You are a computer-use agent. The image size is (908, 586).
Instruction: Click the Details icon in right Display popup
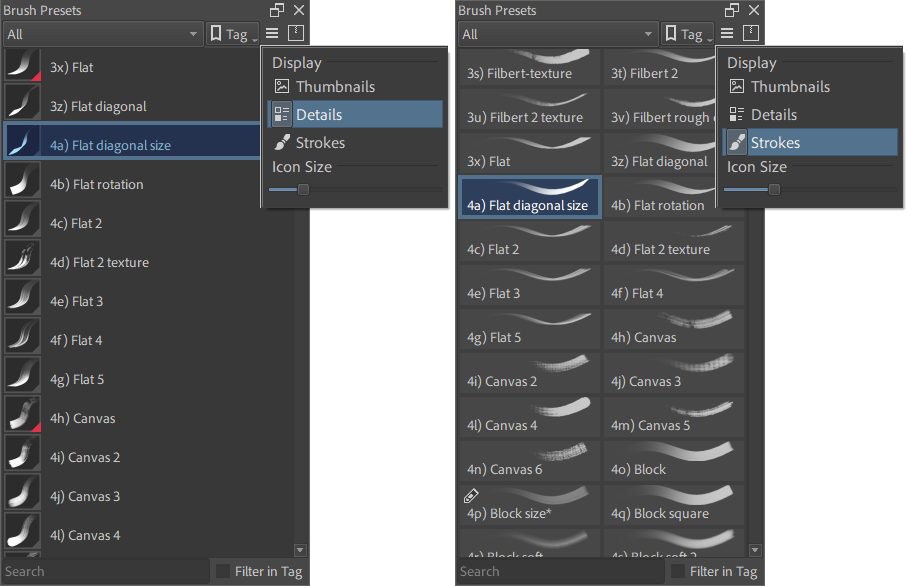(x=737, y=114)
